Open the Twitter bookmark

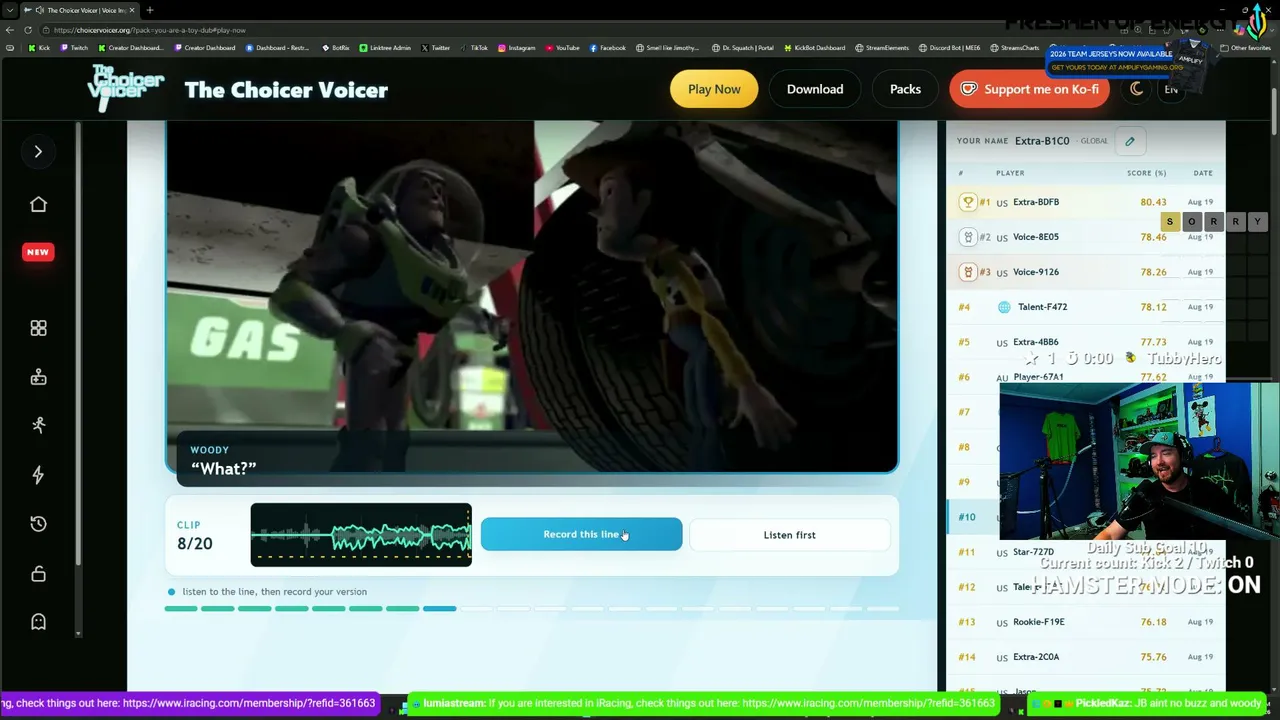pyautogui.click(x=435, y=48)
